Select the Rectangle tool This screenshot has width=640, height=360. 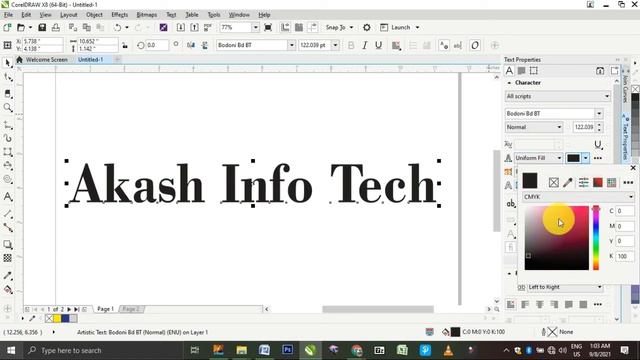click(x=8, y=152)
